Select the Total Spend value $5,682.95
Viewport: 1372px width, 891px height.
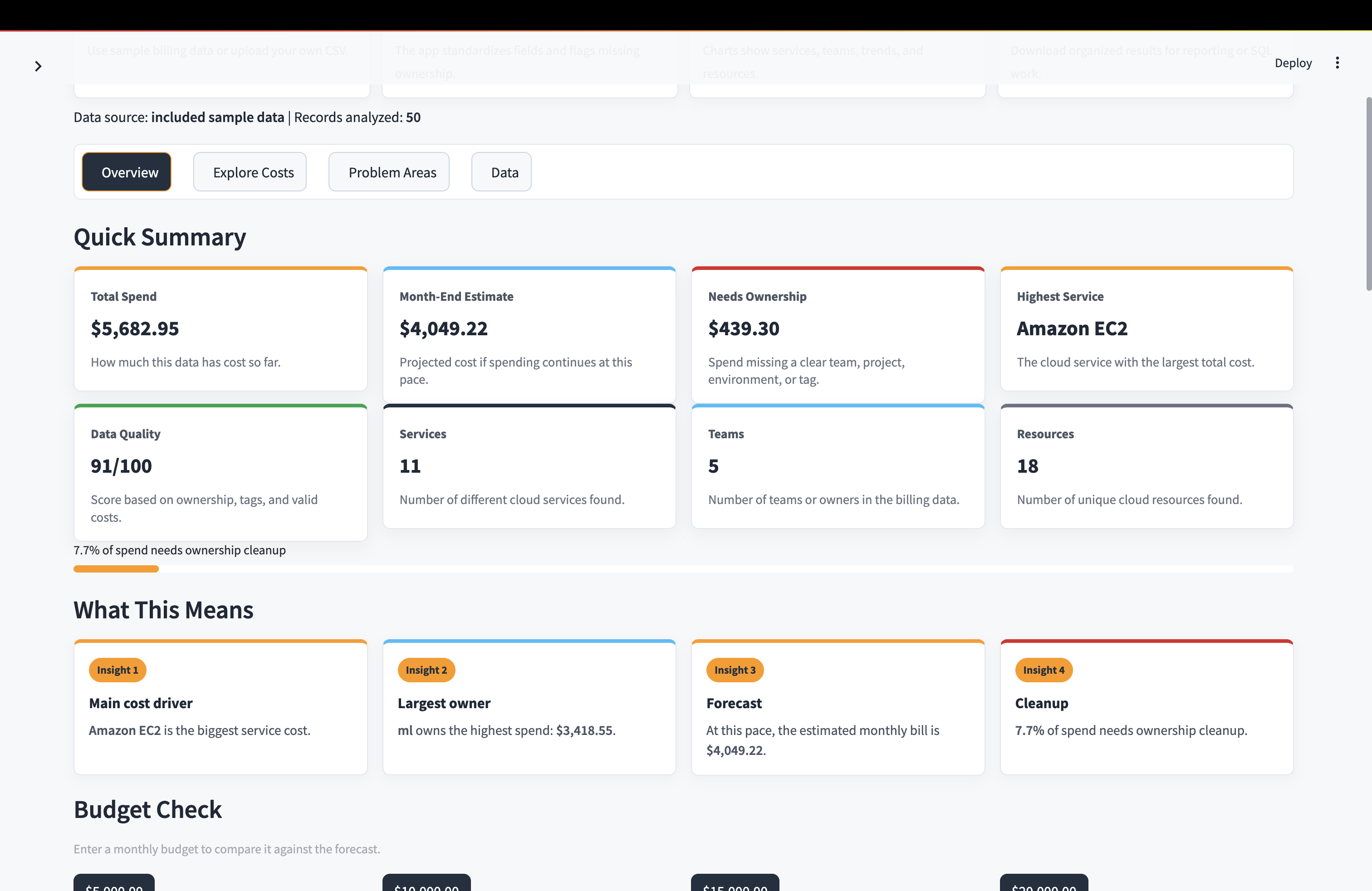pyautogui.click(x=135, y=328)
